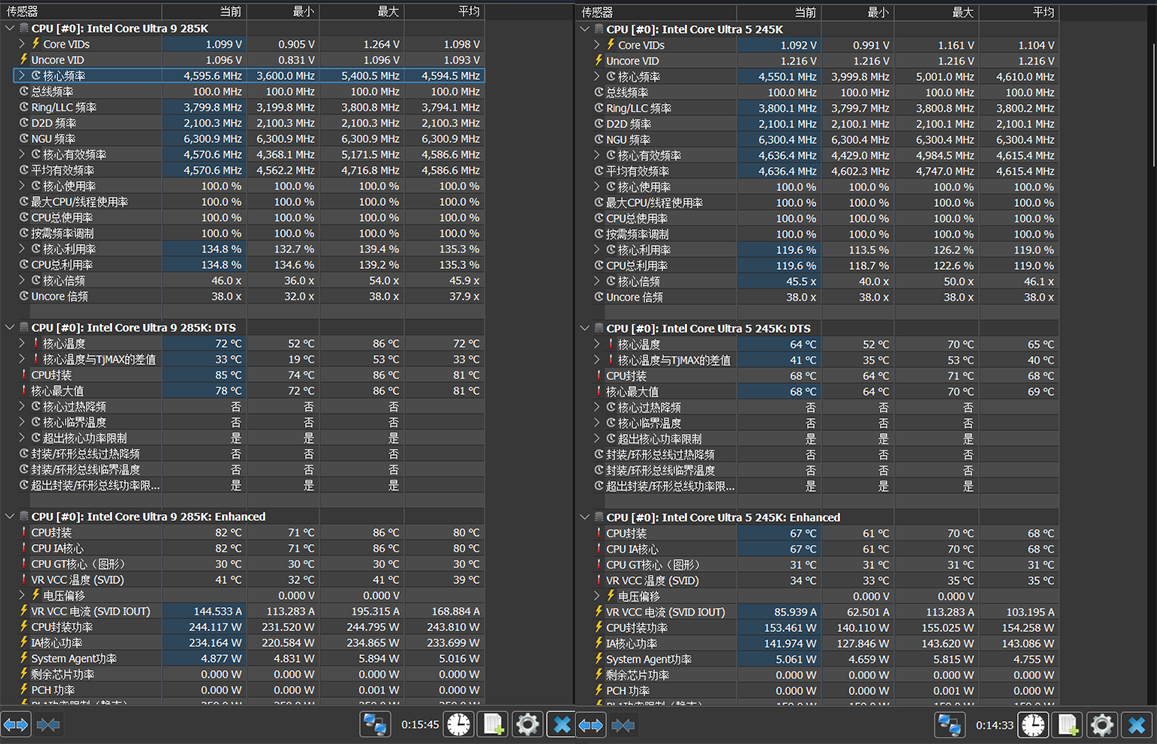Expand Core VIDs row in 245K window

[597, 45]
